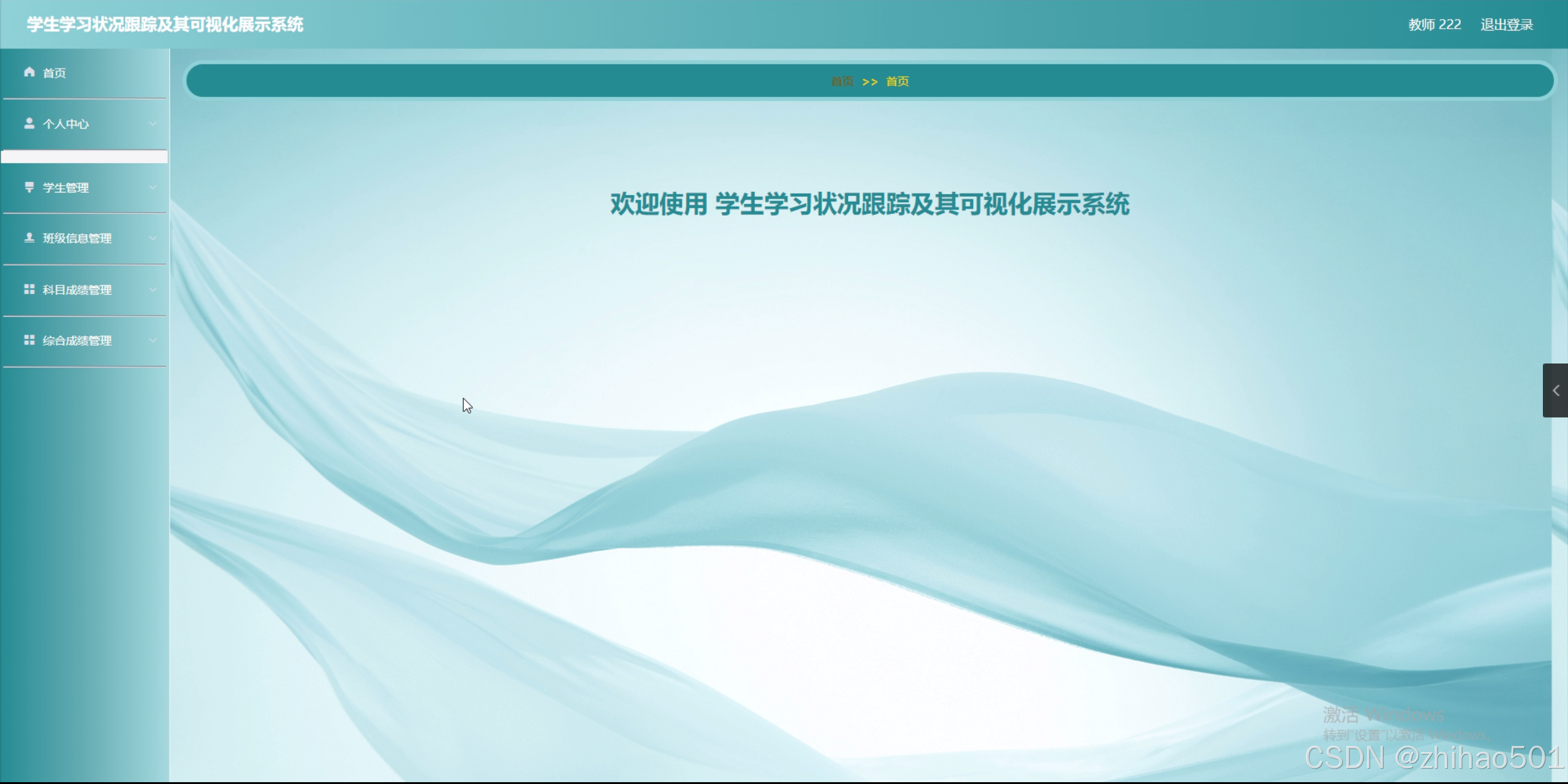Image resolution: width=1568 pixels, height=784 pixels.
Task: Click the home icon in sidebar
Action: pos(29,72)
